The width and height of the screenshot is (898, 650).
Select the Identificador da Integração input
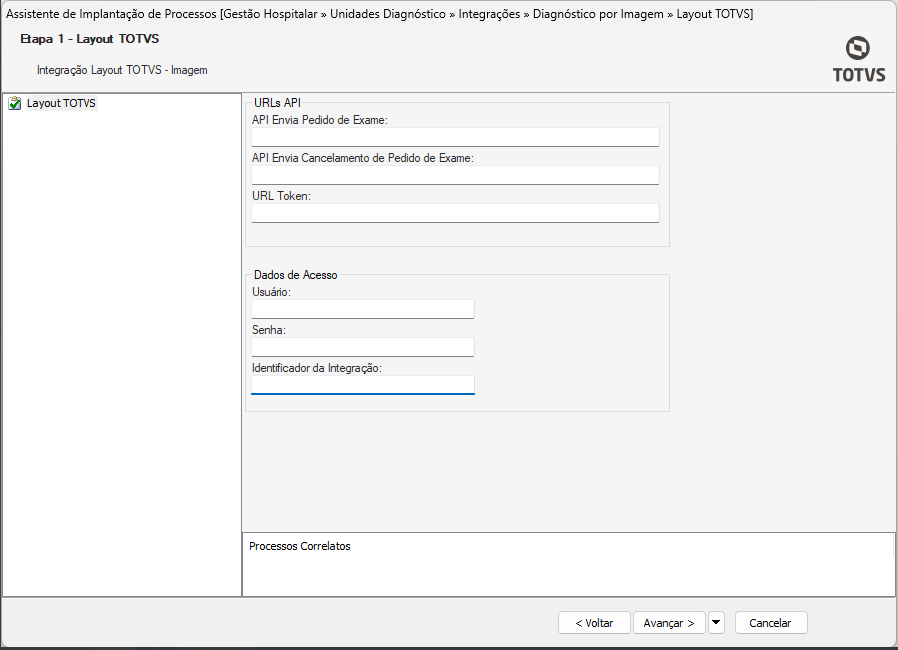[363, 385]
